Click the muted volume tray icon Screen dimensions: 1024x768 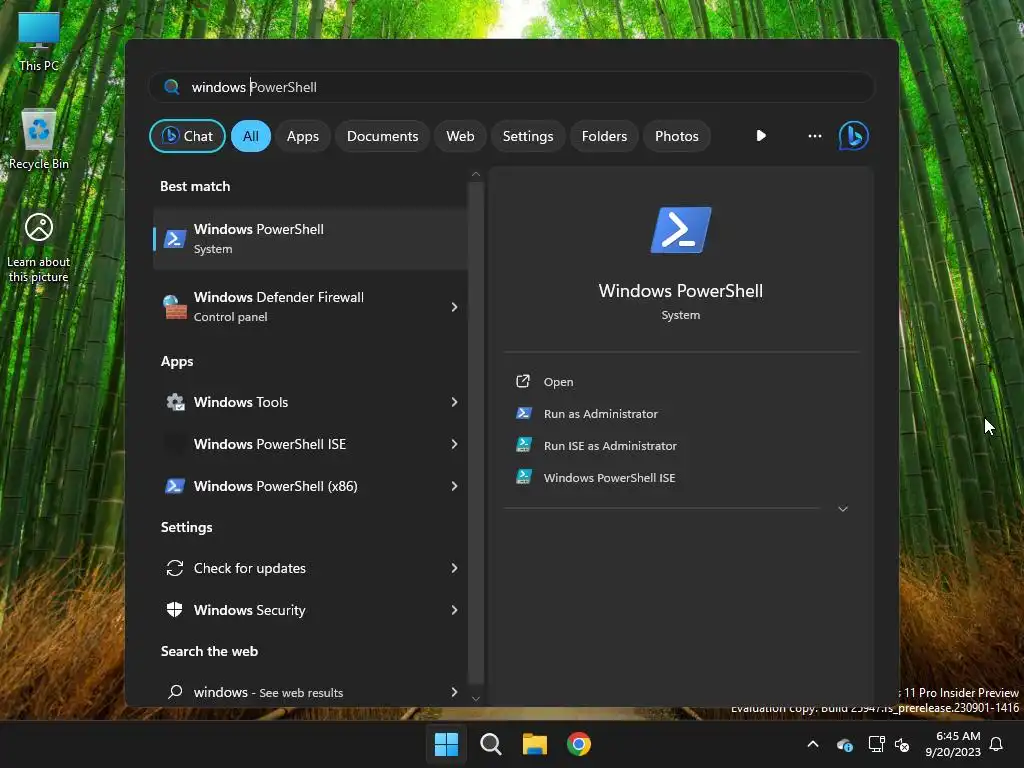[902, 744]
